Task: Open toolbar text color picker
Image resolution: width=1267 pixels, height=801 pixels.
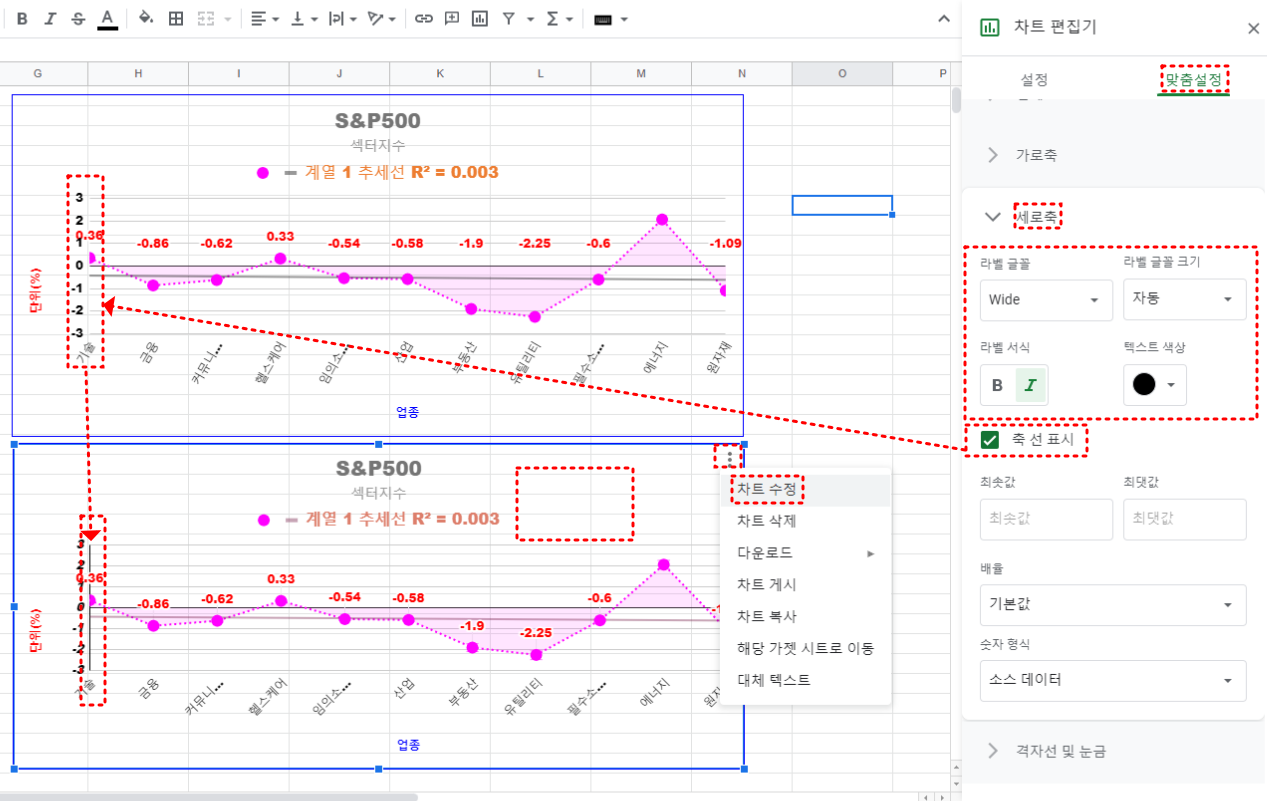Action: pyautogui.click(x=107, y=18)
